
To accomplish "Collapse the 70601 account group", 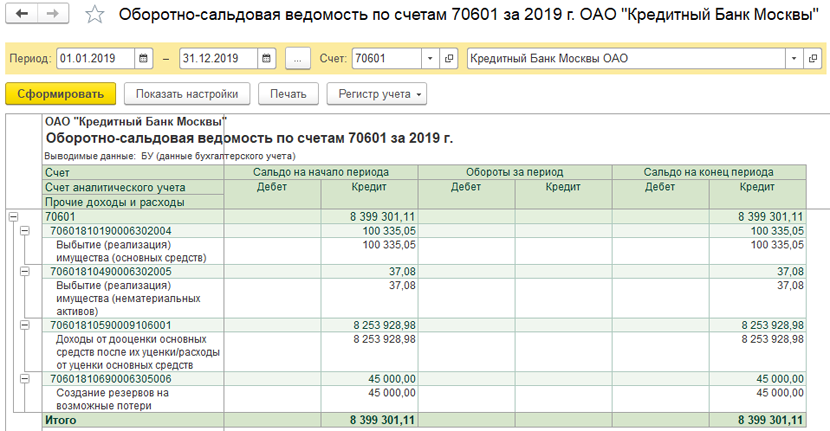I will (13, 216).
